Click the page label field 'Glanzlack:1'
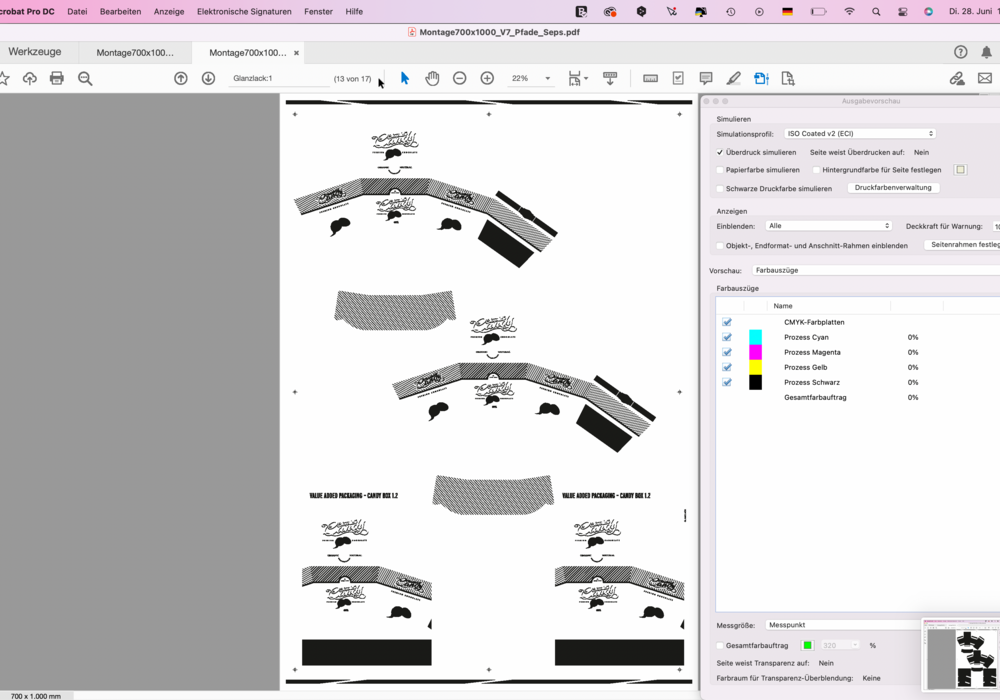The height and width of the screenshot is (700, 1000). [278, 78]
